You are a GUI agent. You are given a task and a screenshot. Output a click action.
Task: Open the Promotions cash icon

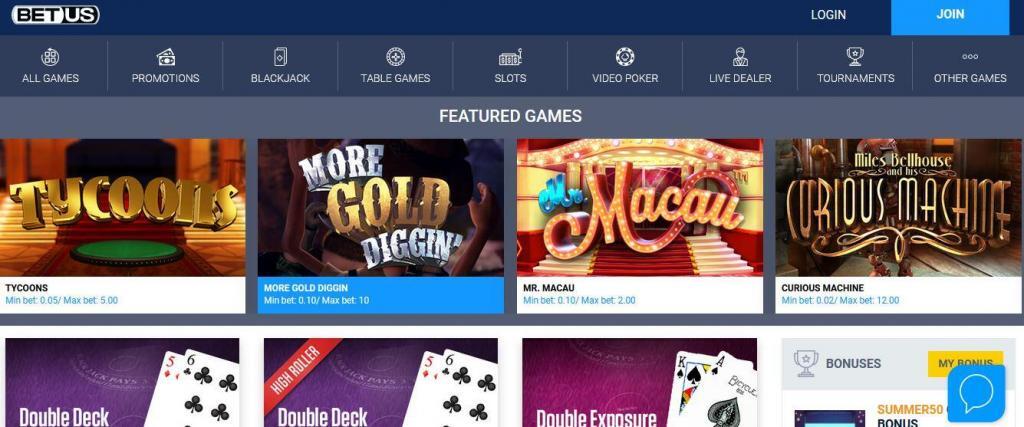(x=166, y=57)
